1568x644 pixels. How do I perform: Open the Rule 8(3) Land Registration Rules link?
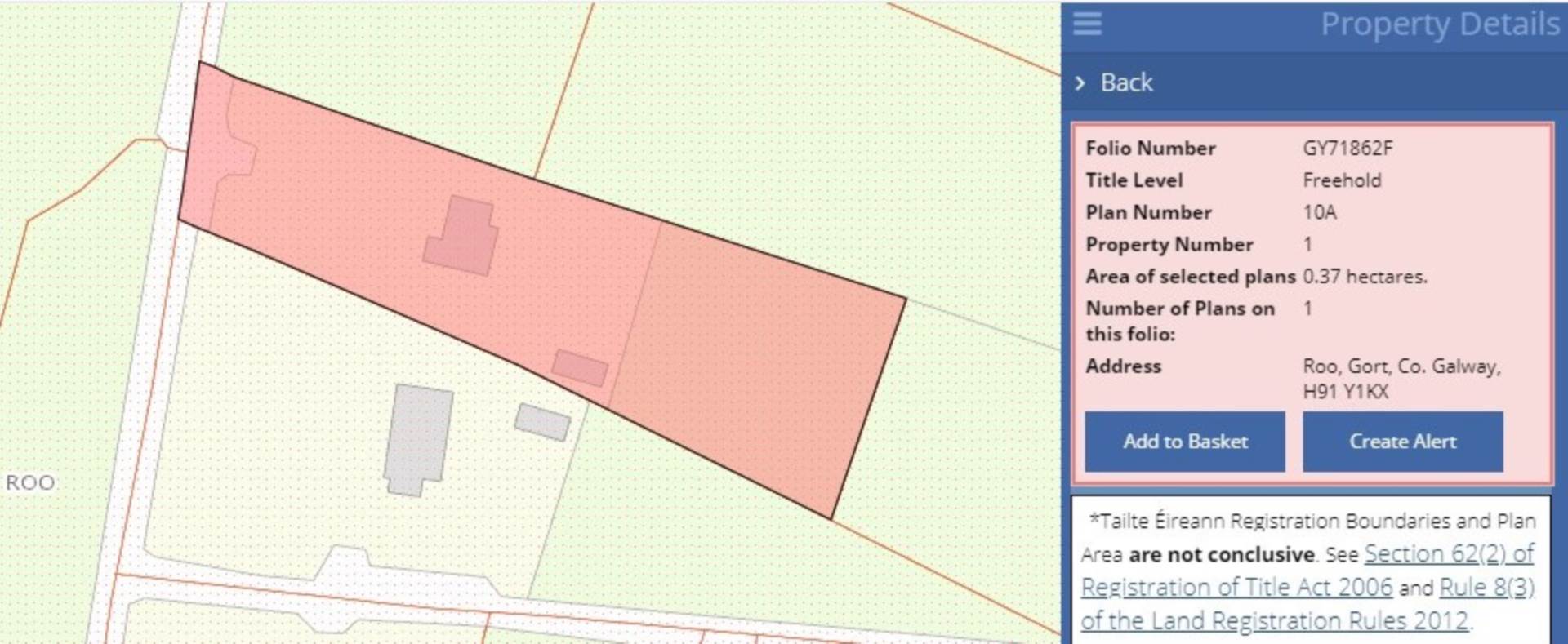coord(1486,588)
